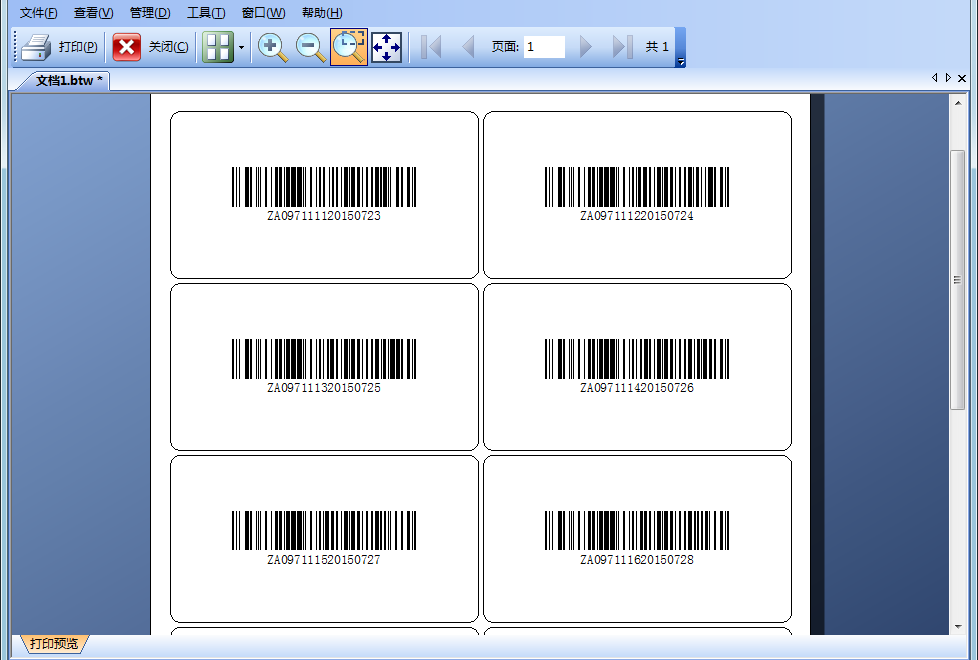Screen dimensions: 978x660
Task: Select the 文档1.btw document tab
Action: pos(67,80)
